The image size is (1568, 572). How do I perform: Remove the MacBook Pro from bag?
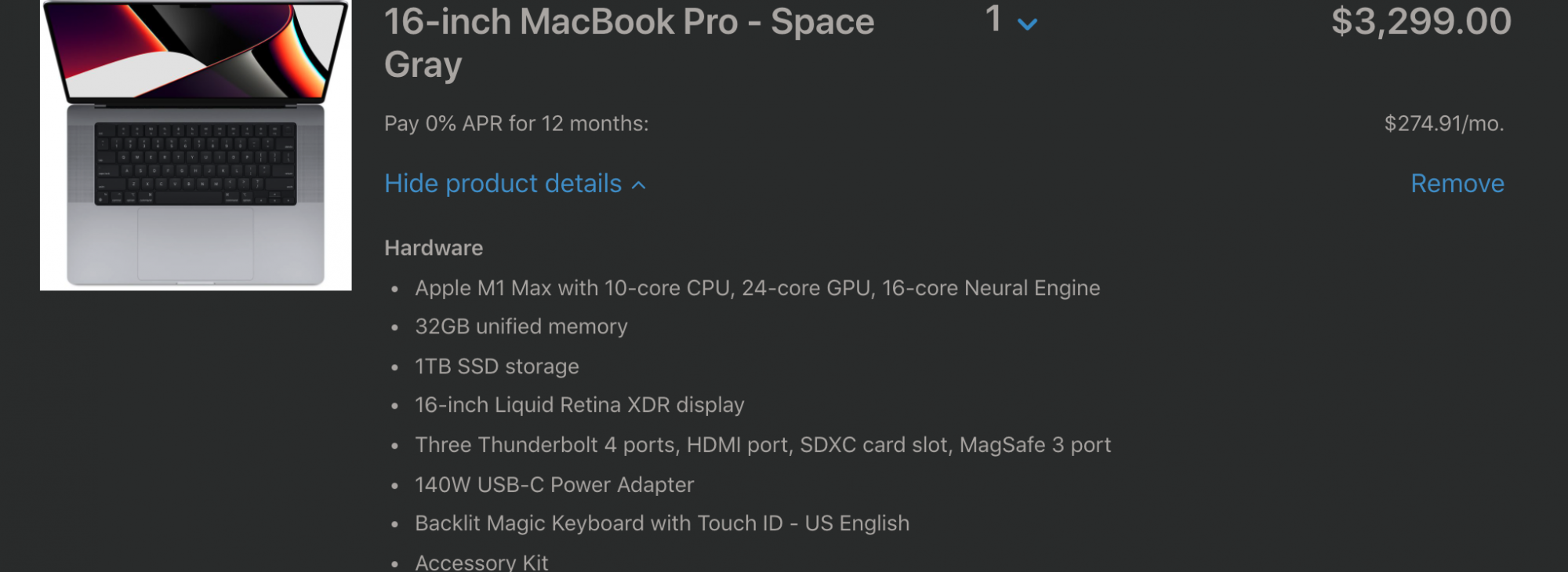[x=1457, y=184]
